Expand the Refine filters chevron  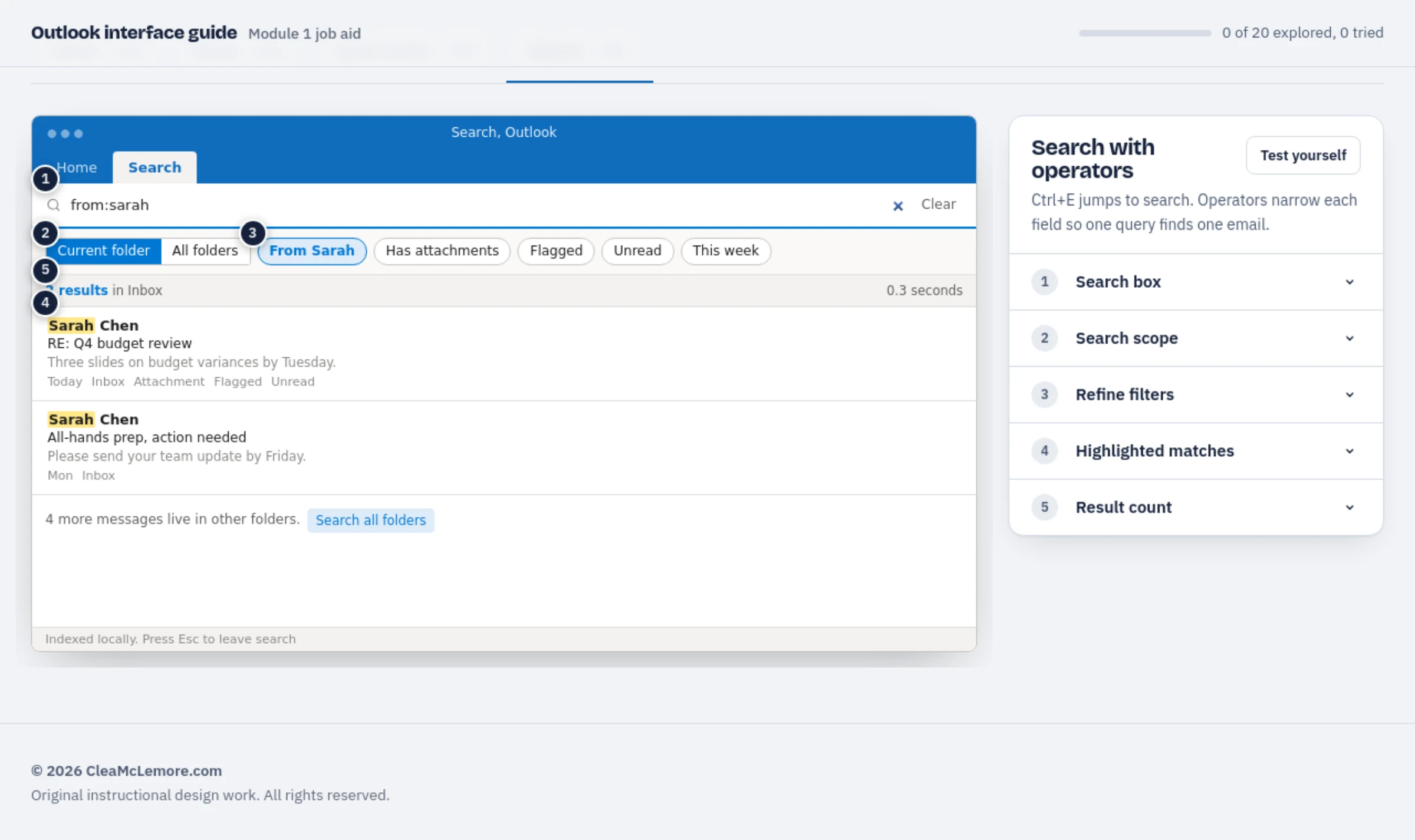point(1350,394)
